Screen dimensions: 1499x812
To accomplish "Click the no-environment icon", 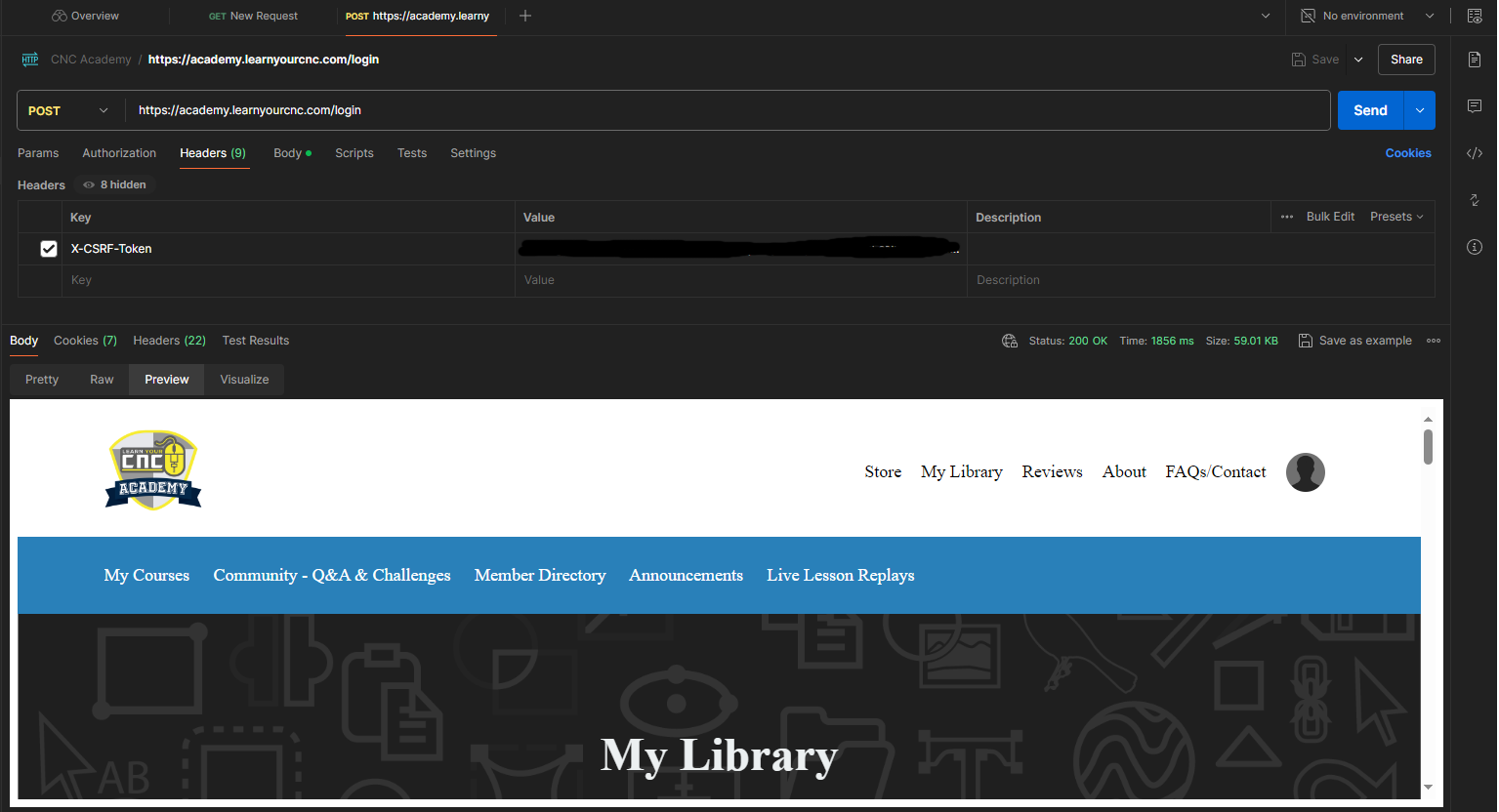I will tap(1309, 16).
